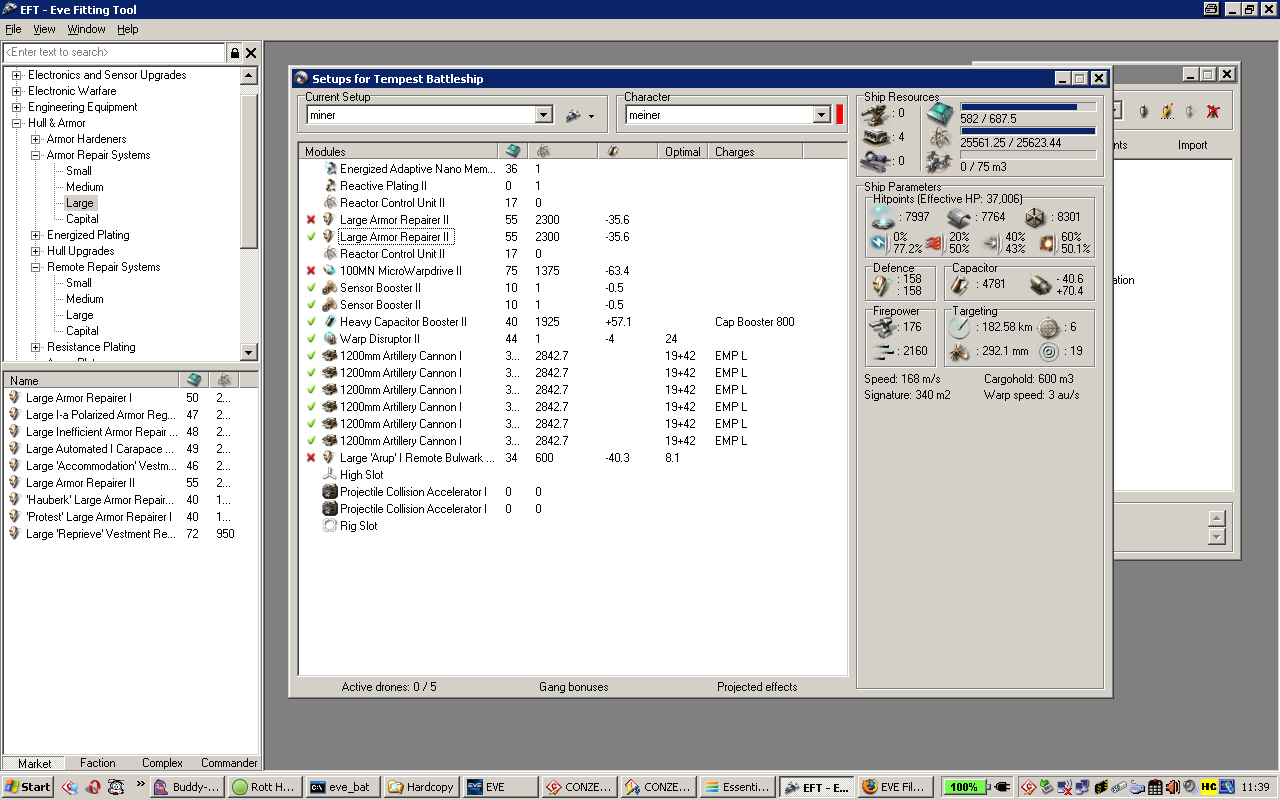This screenshot has width=1280, height=800.
Task: Toggle Heavy Capacitor Booster II status check
Action: tap(311, 322)
